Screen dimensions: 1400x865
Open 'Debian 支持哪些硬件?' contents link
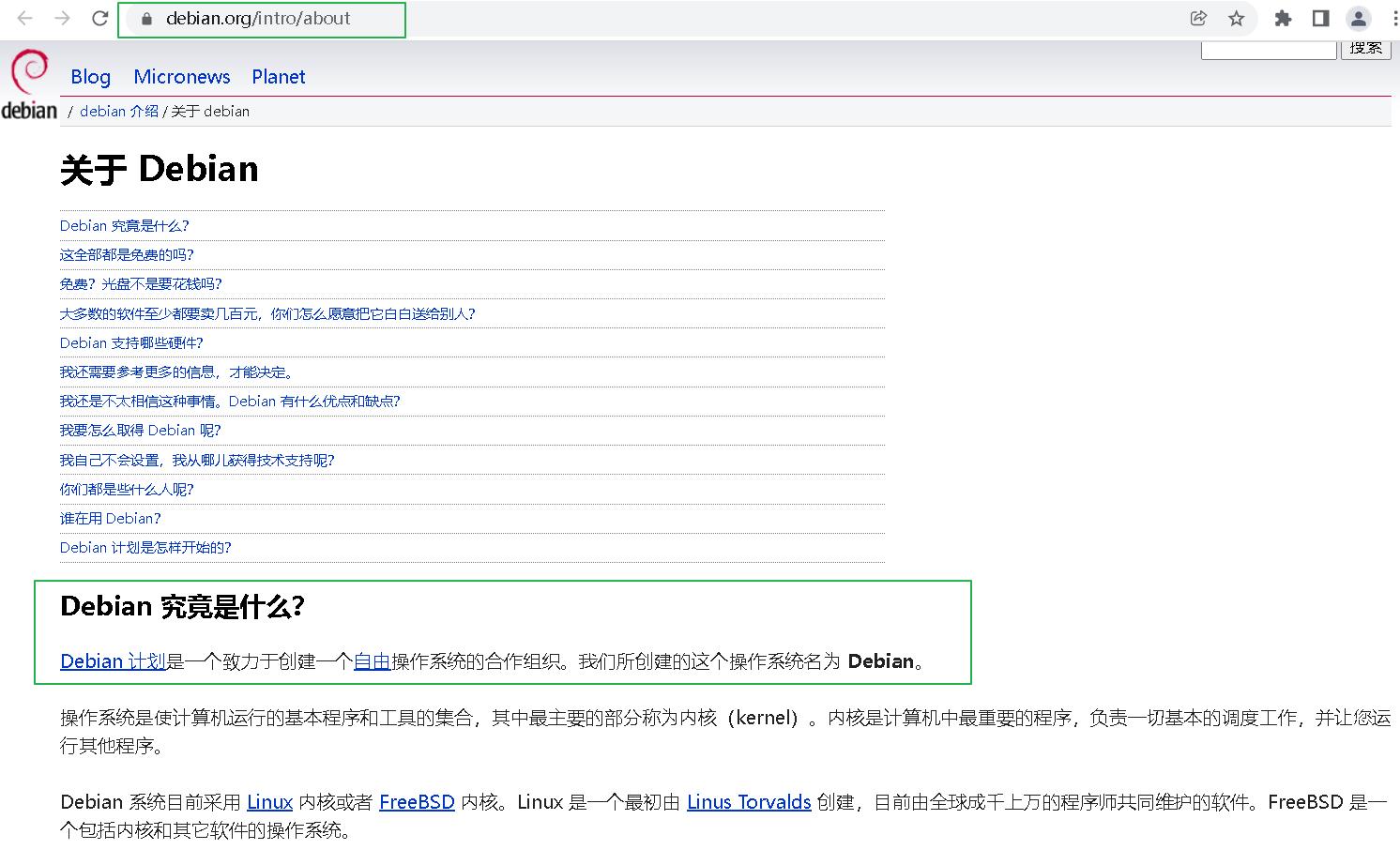pos(131,343)
